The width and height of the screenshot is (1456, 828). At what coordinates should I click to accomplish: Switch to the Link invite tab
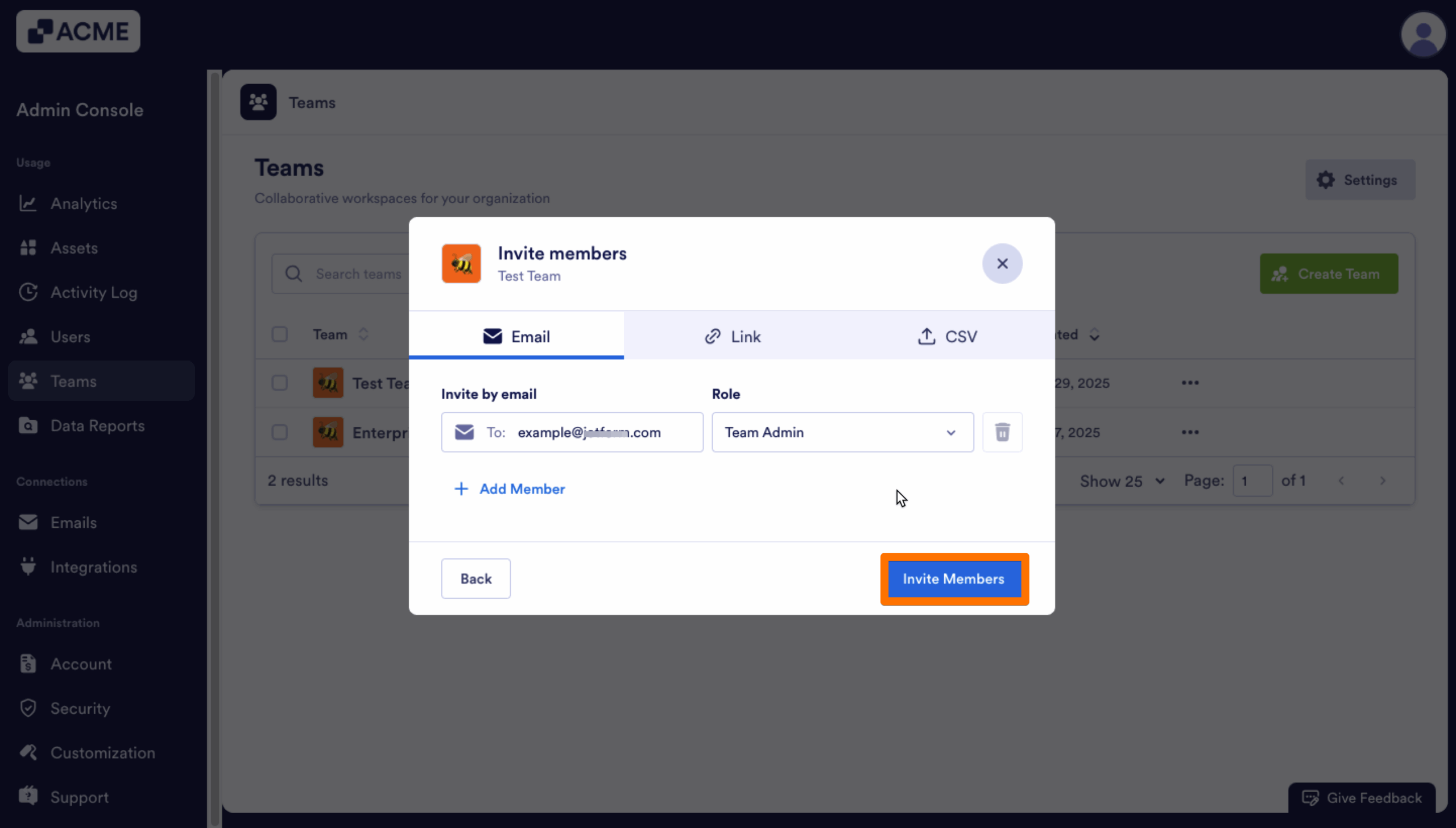click(x=733, y=336)
